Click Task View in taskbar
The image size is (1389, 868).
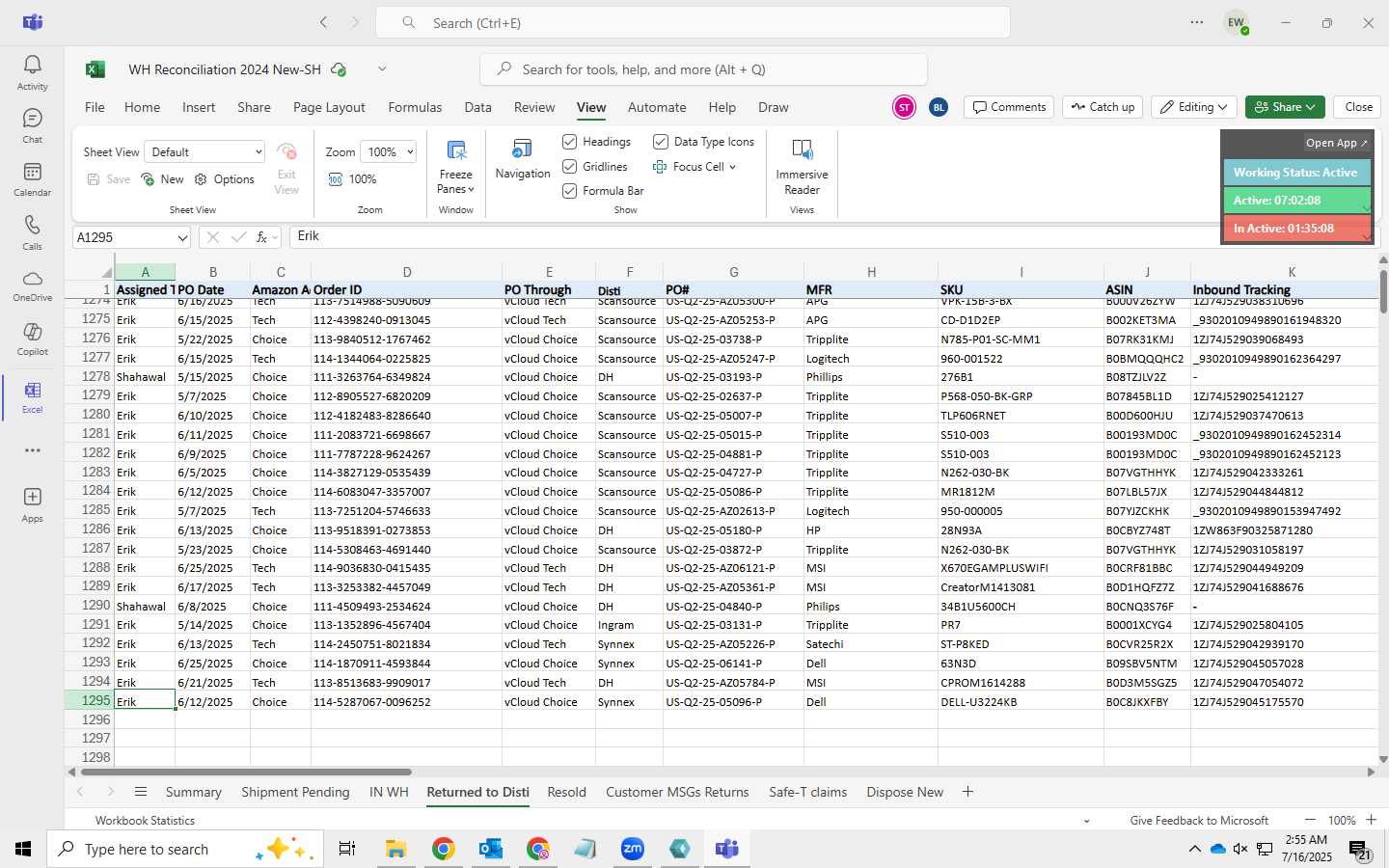pyautogui.click(x=347, y=849)
